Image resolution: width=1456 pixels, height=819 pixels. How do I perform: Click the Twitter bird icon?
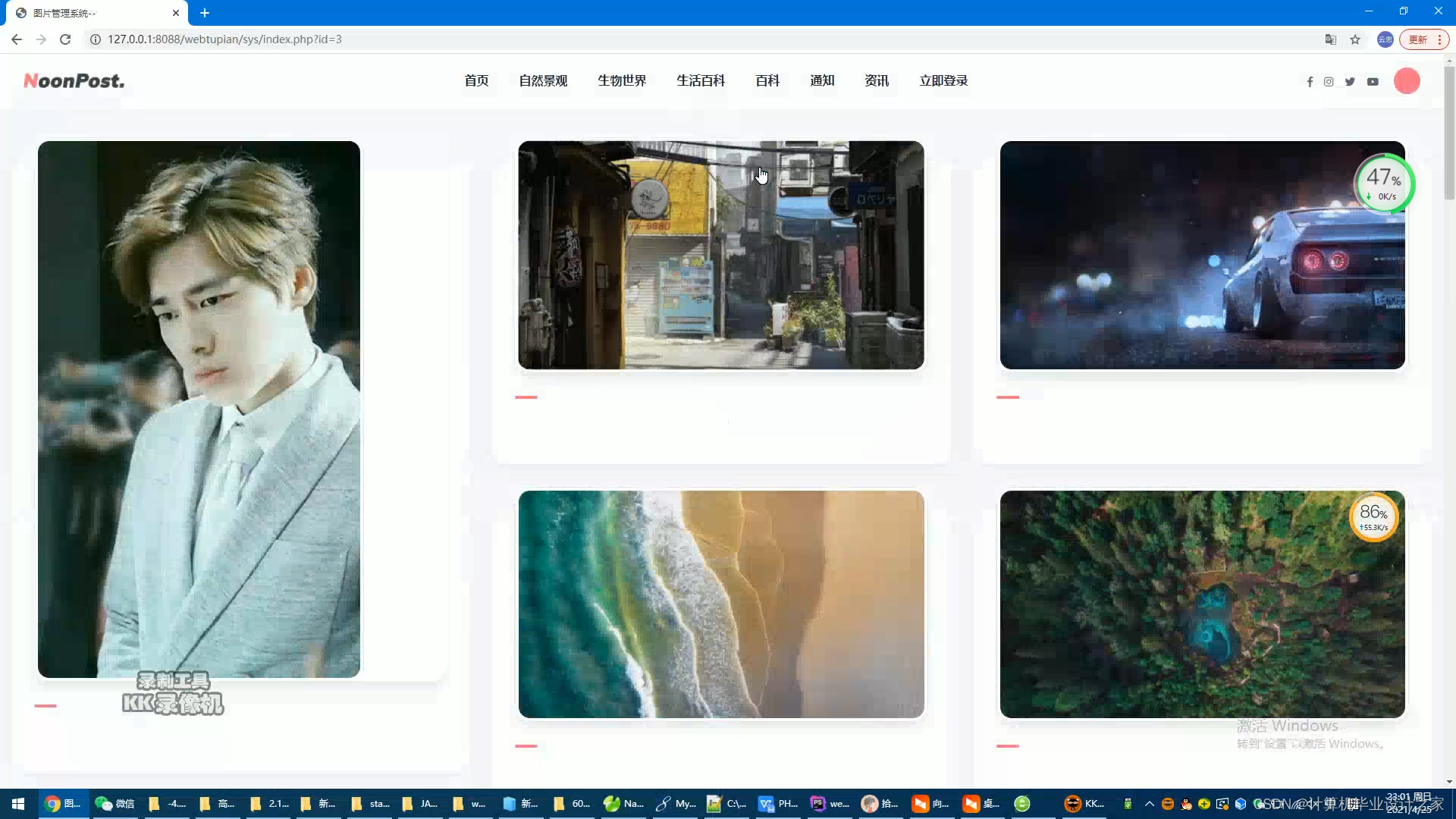[x=1350, y=82]
